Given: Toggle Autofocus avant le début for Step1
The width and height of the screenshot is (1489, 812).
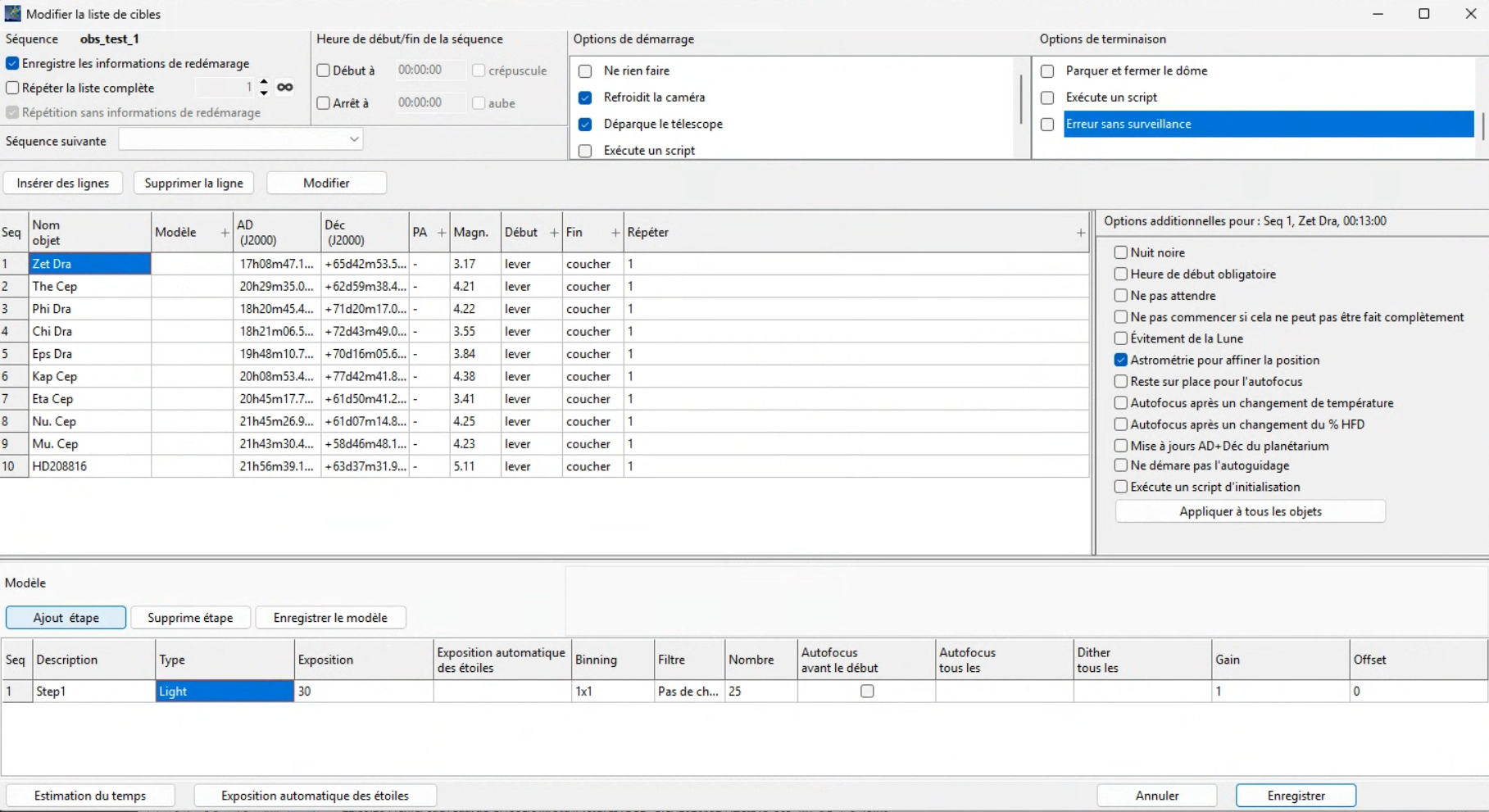Looking at the screenshot, I should (x=867, y=692).
